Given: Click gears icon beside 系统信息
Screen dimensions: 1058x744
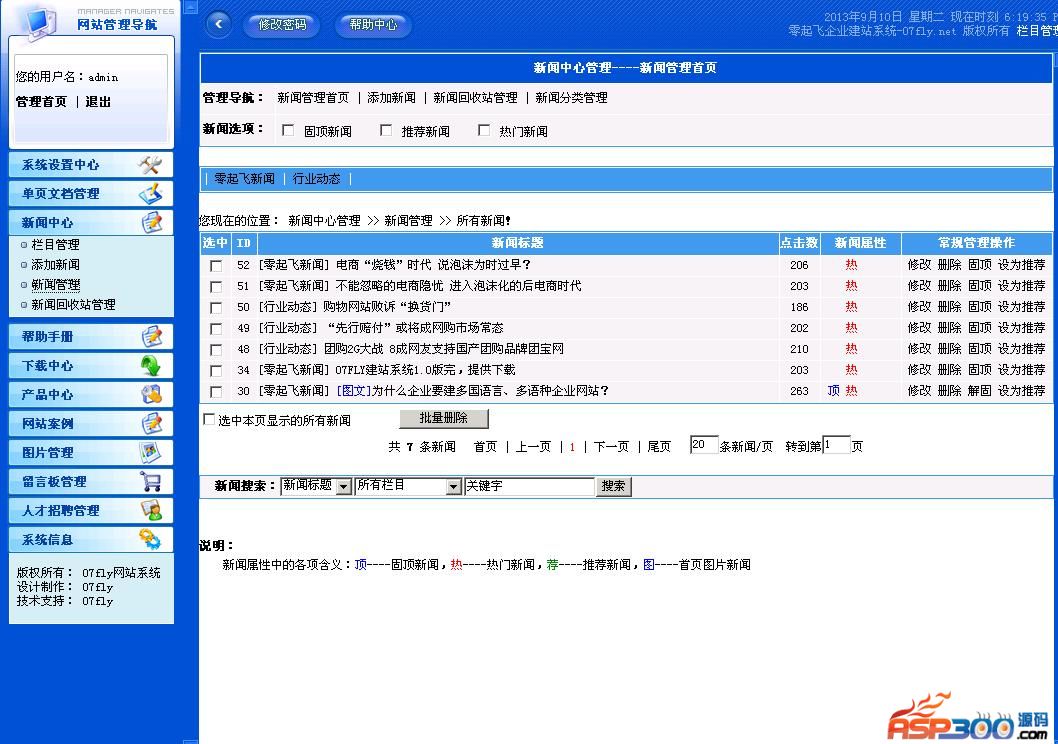Looking at the screenshot, I should coord(150,540).
